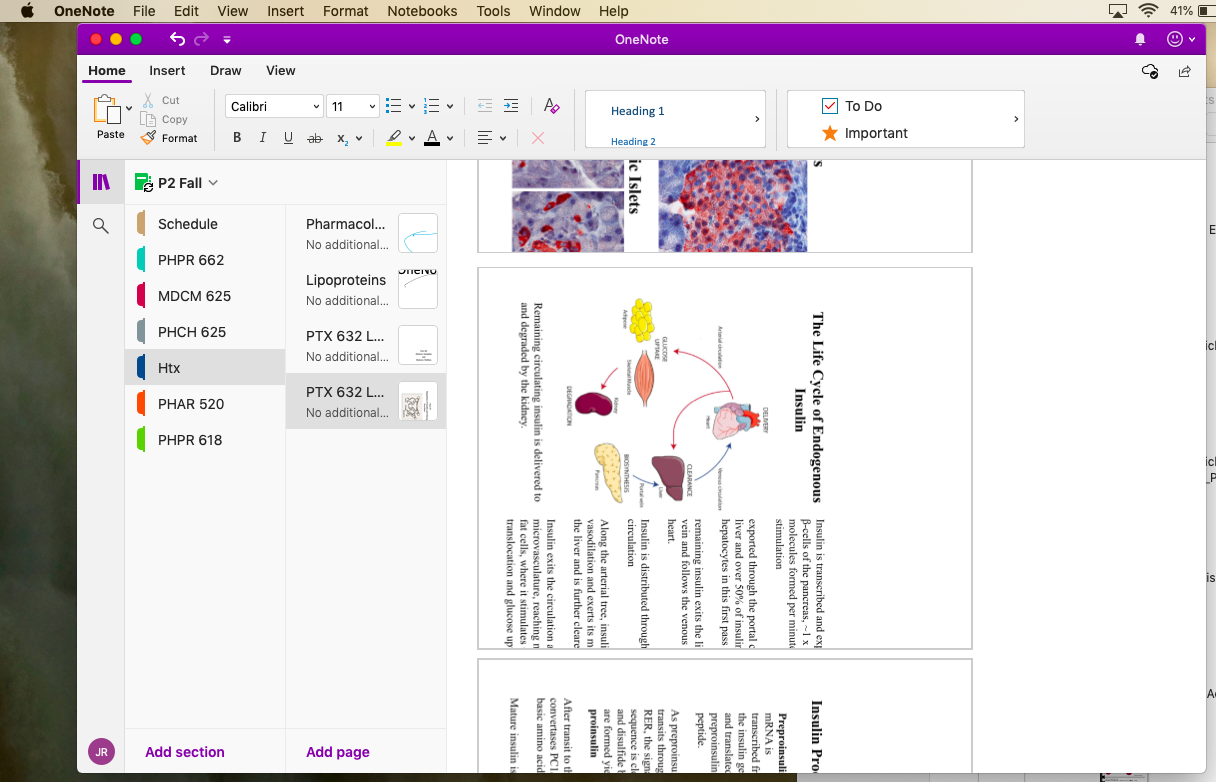Open the Calibri font dropdown
This screenshot has height=782, width=1216.
tap(275, 106)
